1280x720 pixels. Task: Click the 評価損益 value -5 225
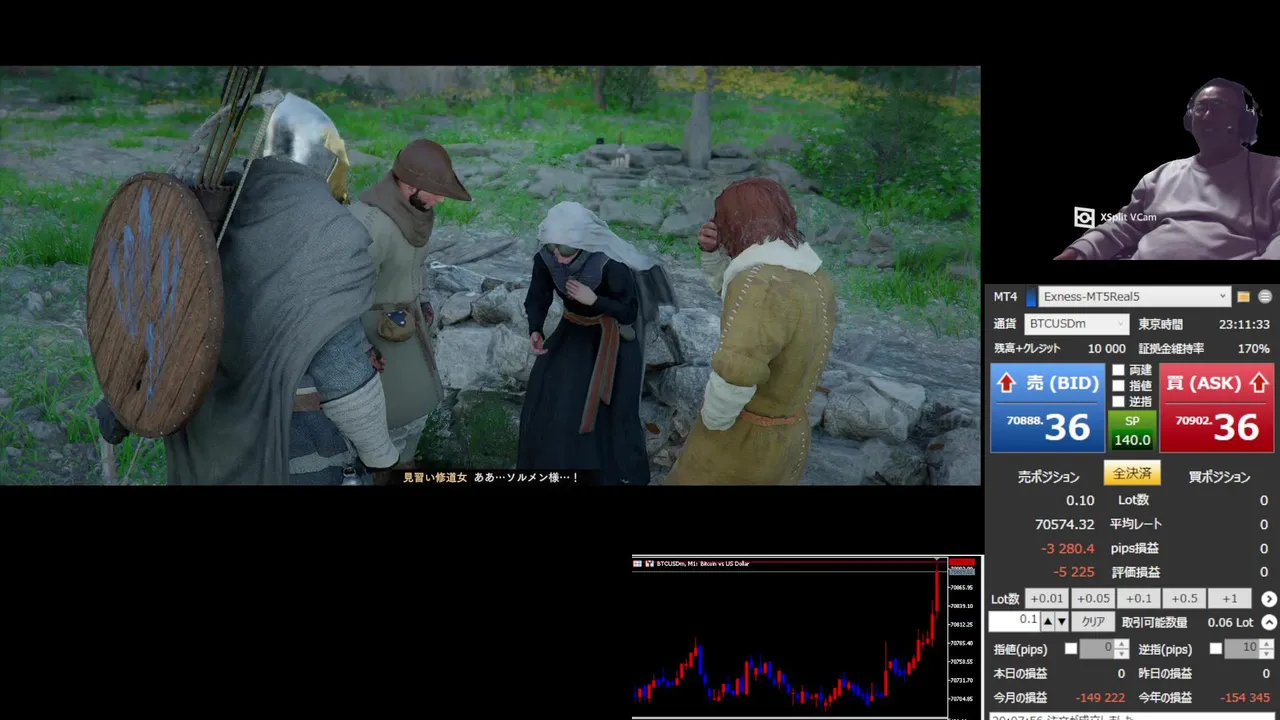coord(1073,572)
